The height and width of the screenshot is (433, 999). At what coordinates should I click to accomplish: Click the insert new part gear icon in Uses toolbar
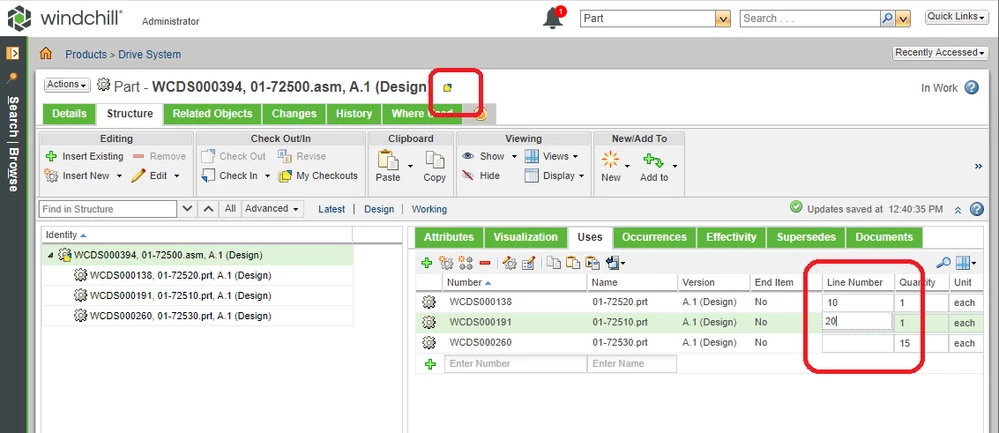(x=446, y=262)
